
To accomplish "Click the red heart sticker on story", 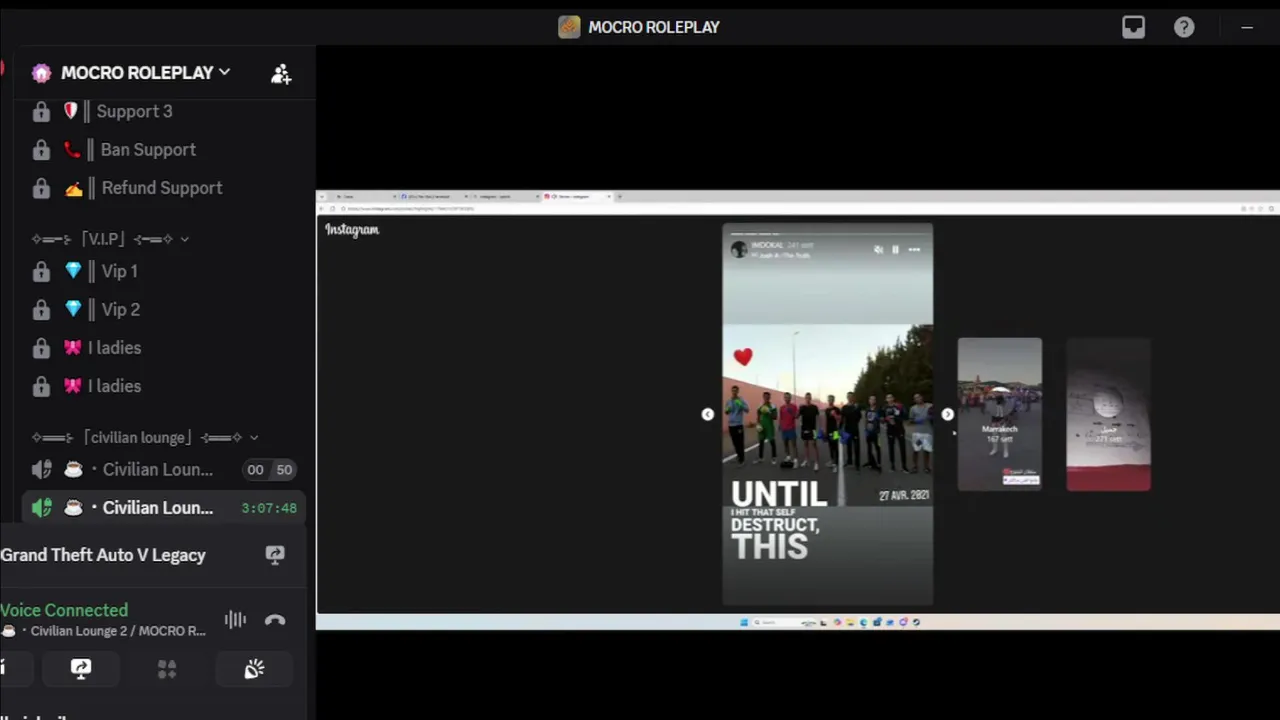I will (742, 356).
